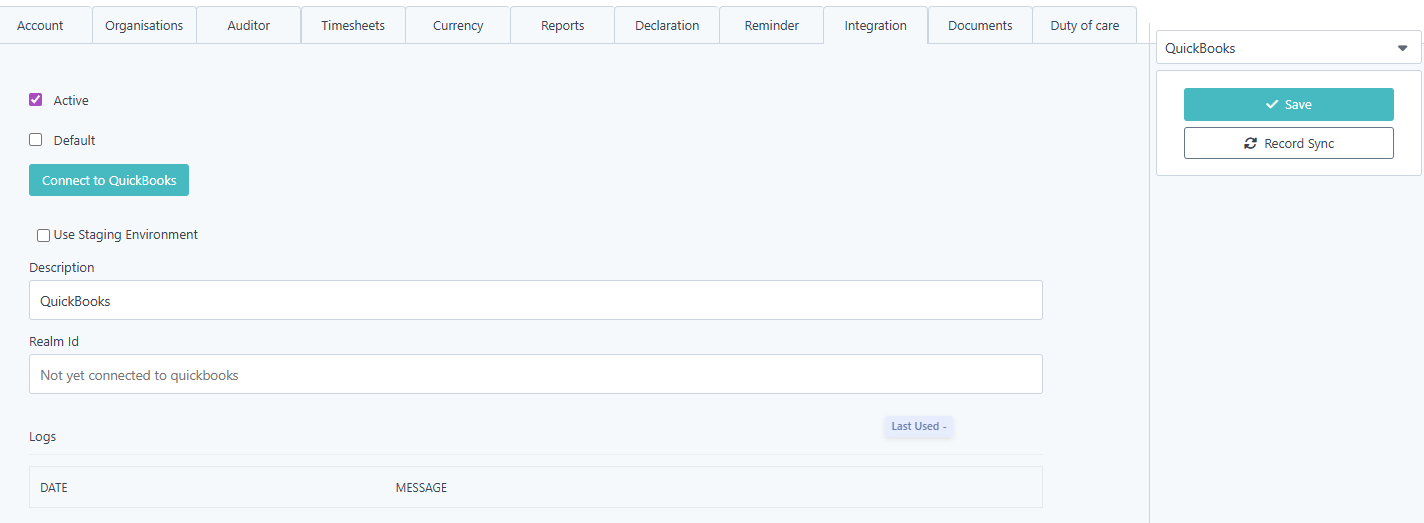Click the Realm Id input field
This screenshot has height=523, width=1424.
click(536, 374)
